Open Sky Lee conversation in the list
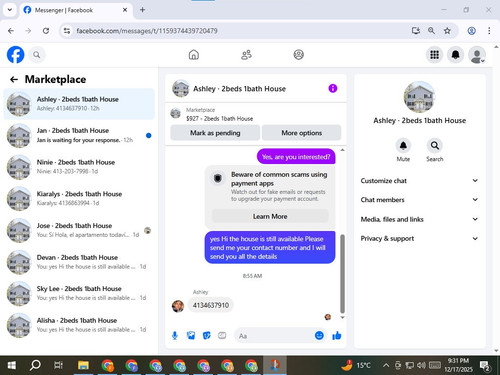Image resolution: width=500 pixels, height=375 pixels. pos(79,293)
